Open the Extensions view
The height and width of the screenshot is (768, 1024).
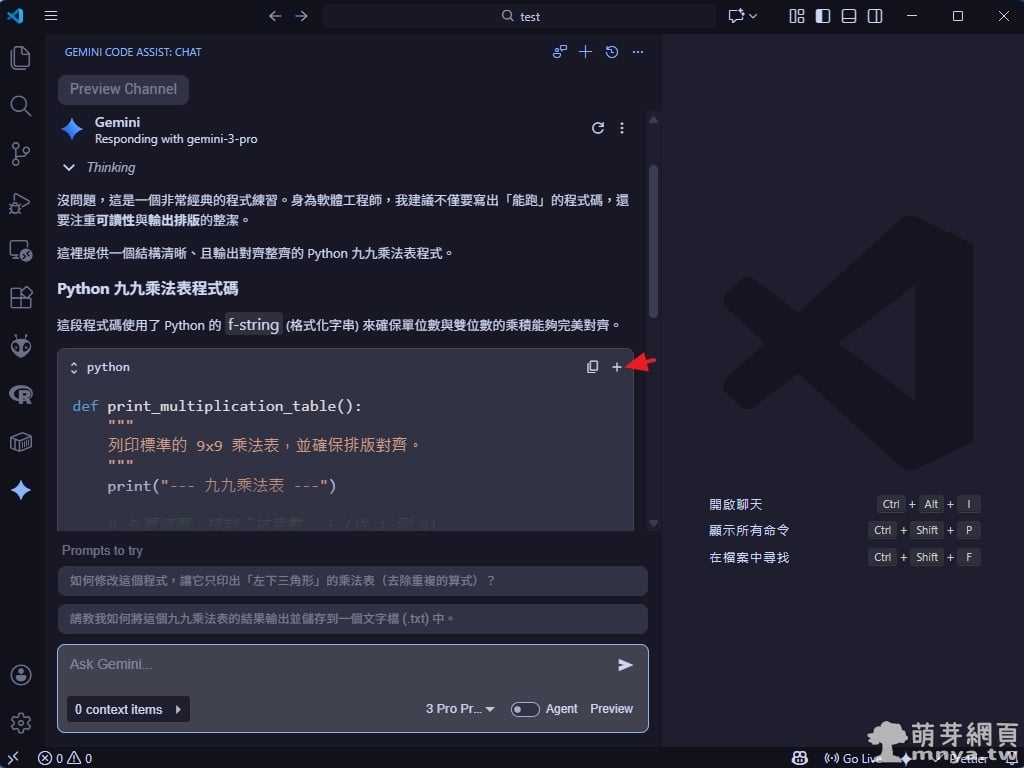point(21,298)
